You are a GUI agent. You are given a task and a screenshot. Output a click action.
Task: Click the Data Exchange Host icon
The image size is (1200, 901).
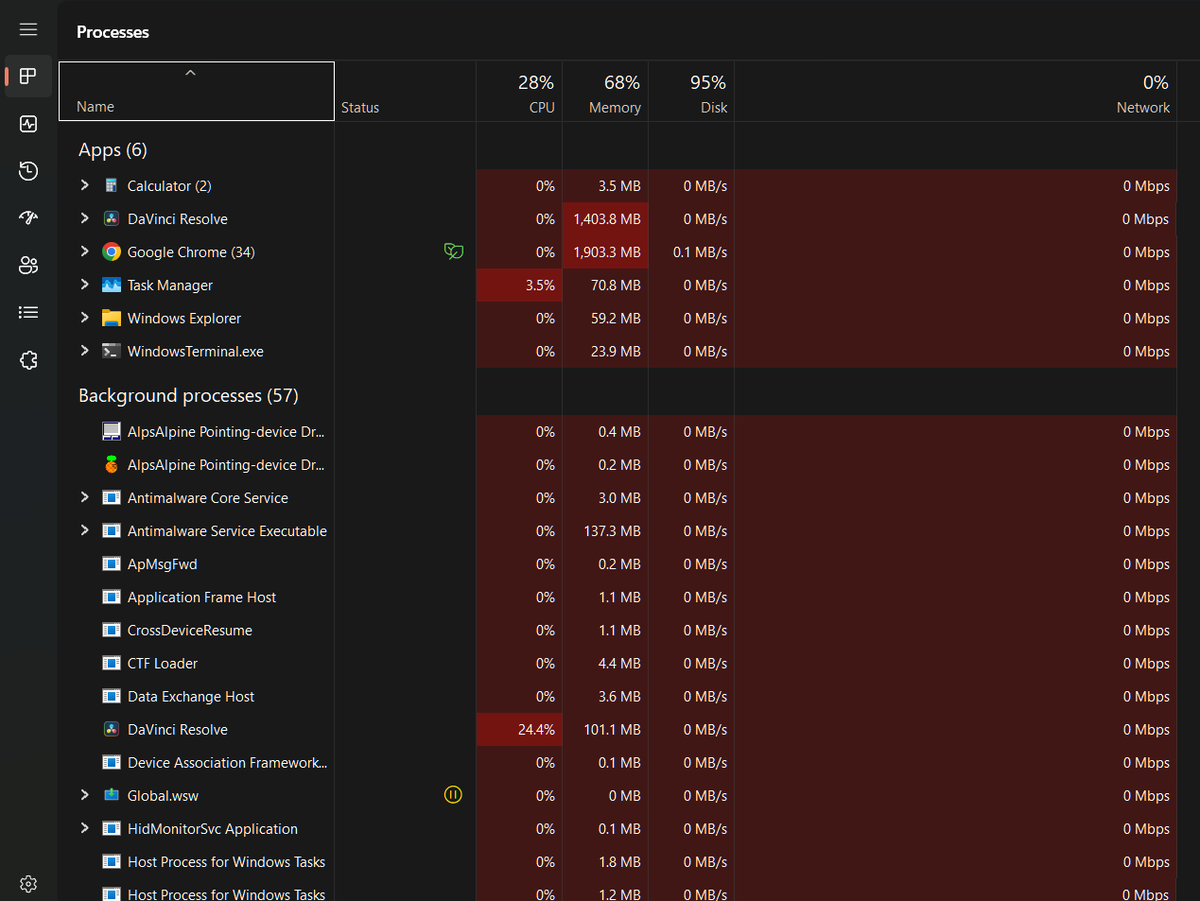point(111,696)
